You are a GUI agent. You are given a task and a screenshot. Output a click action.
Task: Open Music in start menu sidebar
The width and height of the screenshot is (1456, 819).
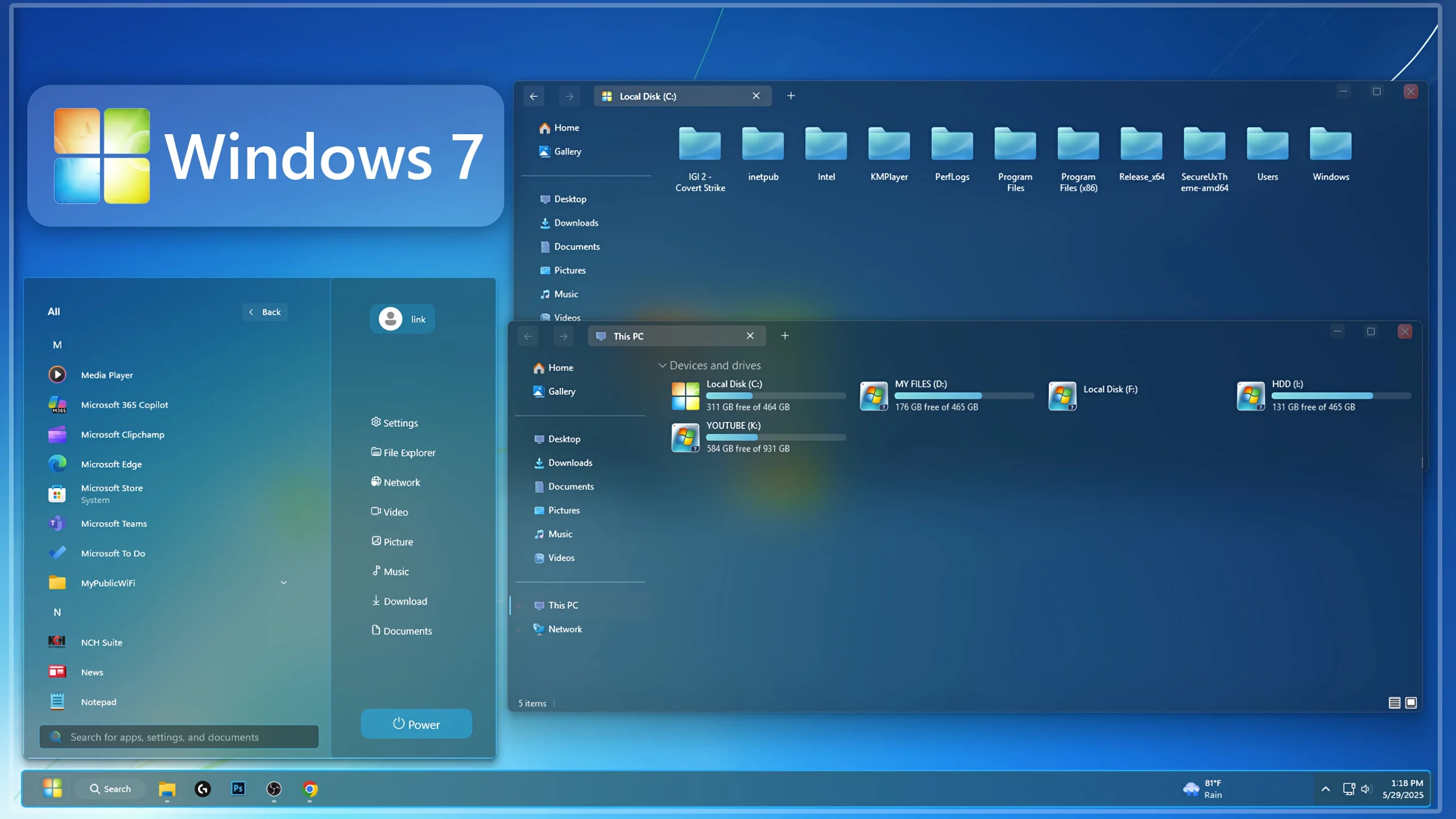(x=390, y=571)
